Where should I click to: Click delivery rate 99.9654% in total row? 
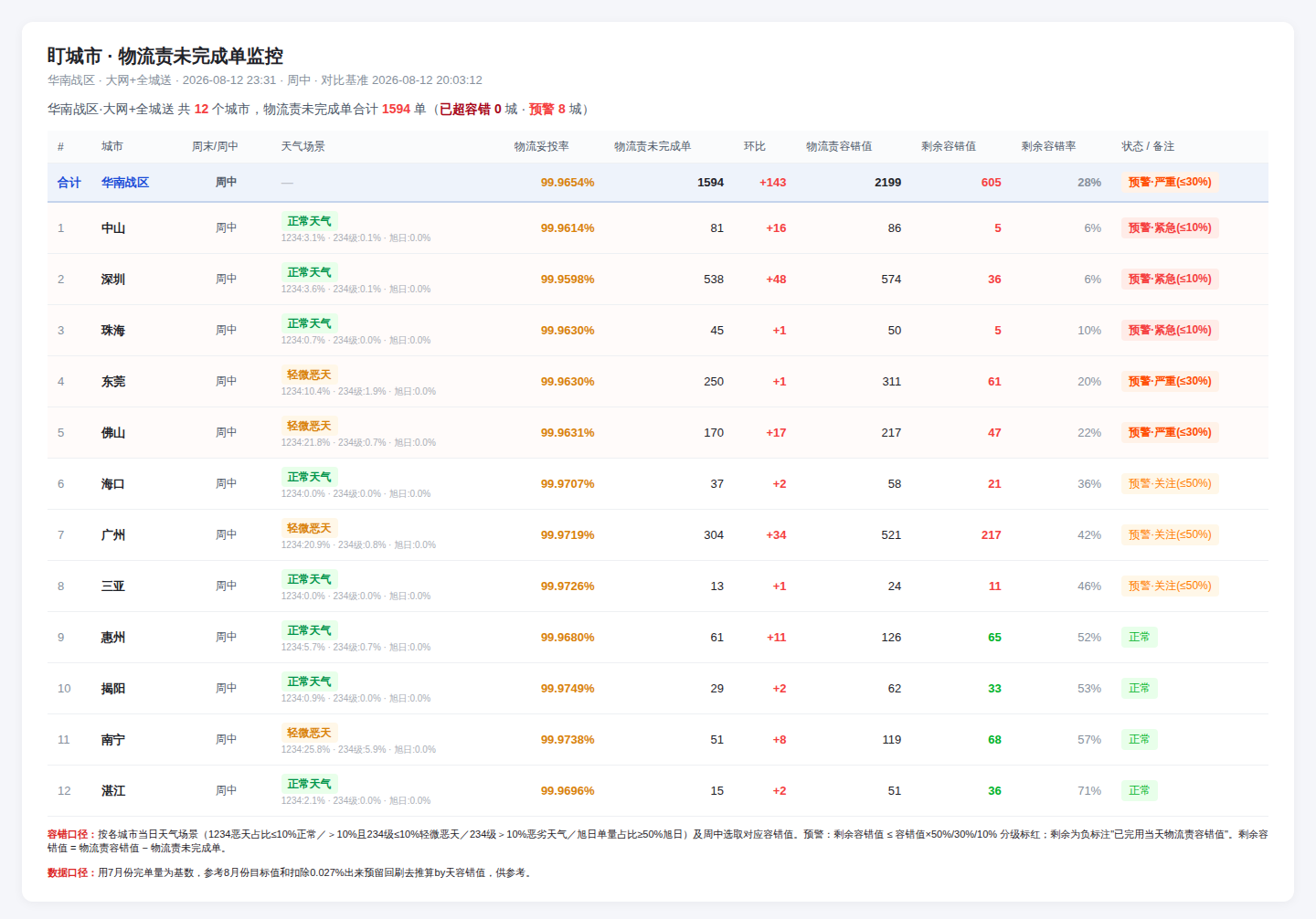[568, 183]
